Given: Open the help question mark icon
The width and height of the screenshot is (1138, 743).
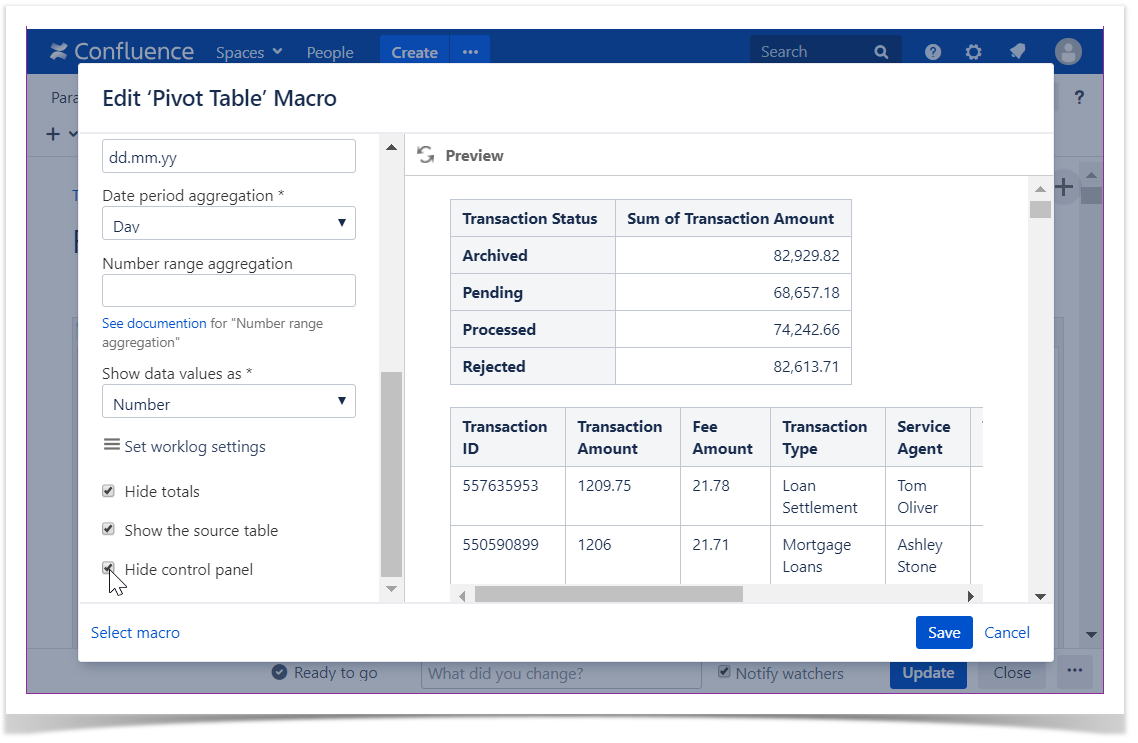Looking at the screenshot, I should (x=932, y=52).
